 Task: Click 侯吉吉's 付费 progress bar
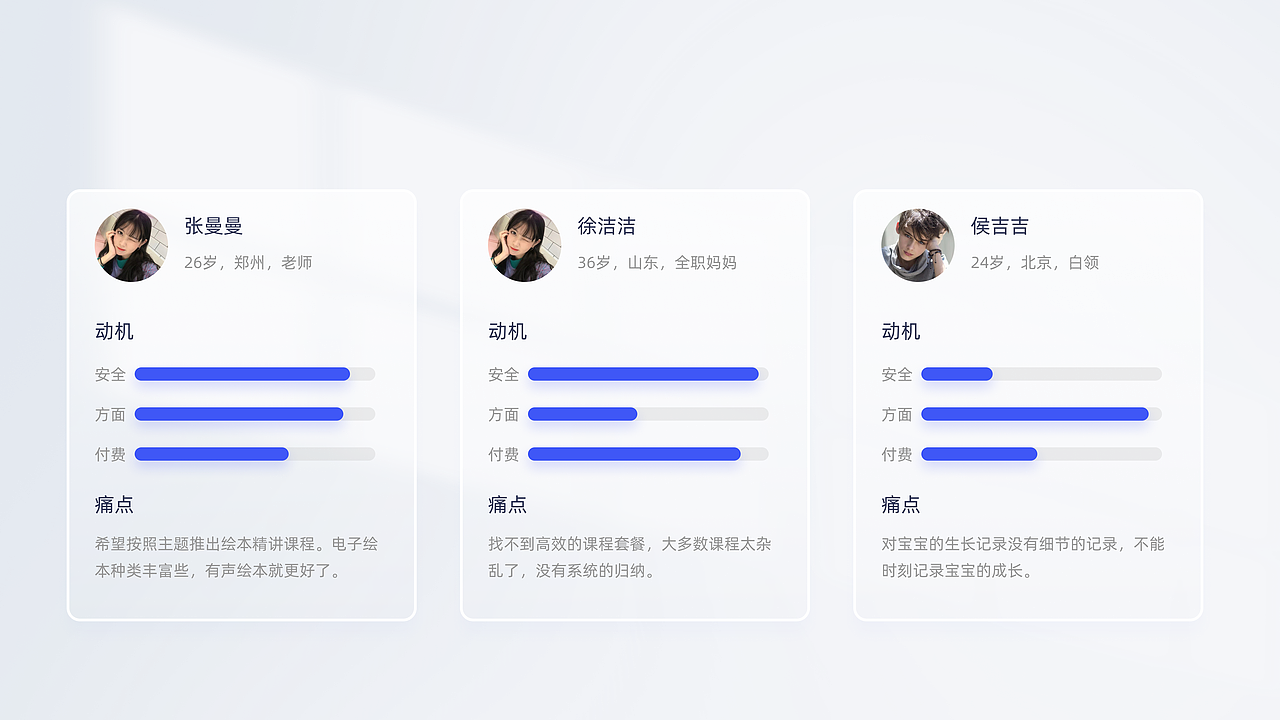pos(1040,454)
